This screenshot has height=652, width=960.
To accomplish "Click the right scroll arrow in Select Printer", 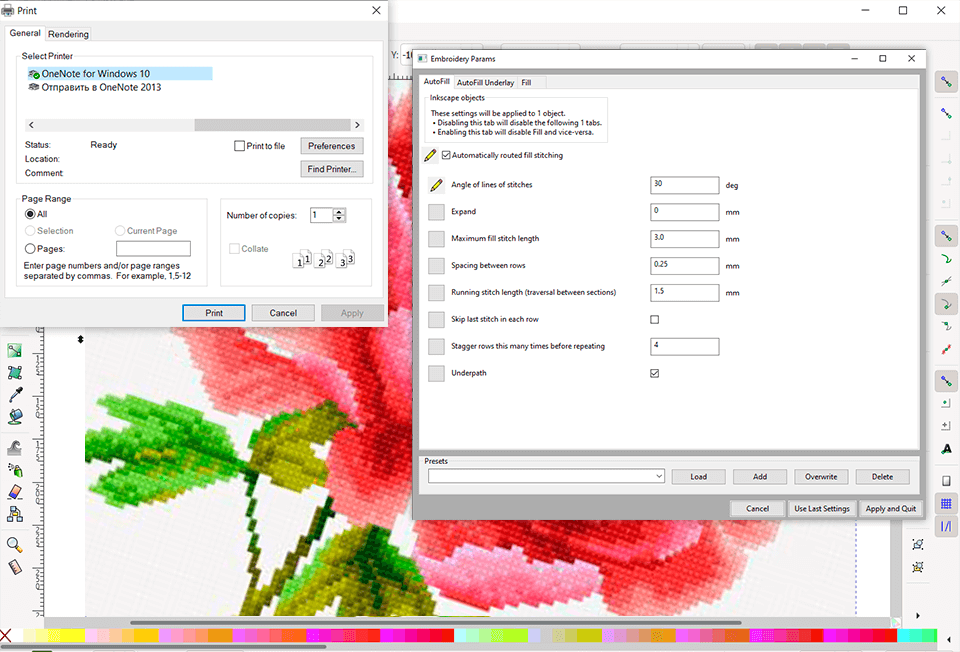I will pos(357,124).
